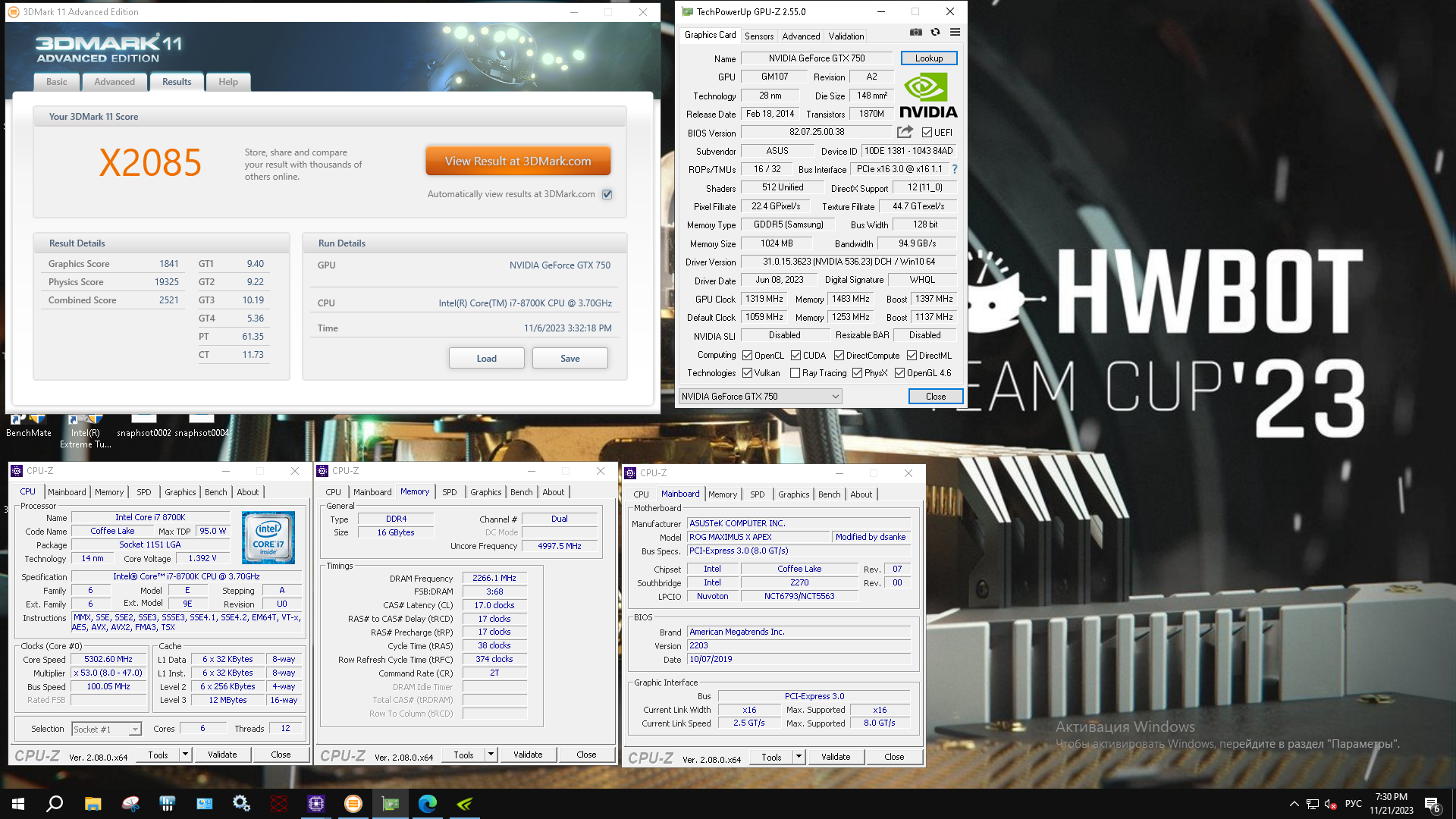
Task: Switch to 3DMark orange taskbar icon
Action: [353, 804]
